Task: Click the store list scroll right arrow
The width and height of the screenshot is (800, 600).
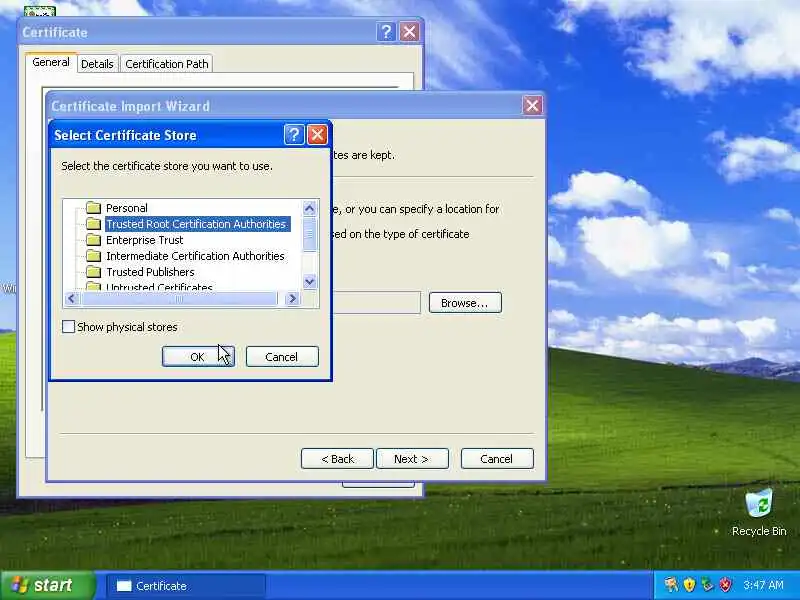Action: coord(292,298)
